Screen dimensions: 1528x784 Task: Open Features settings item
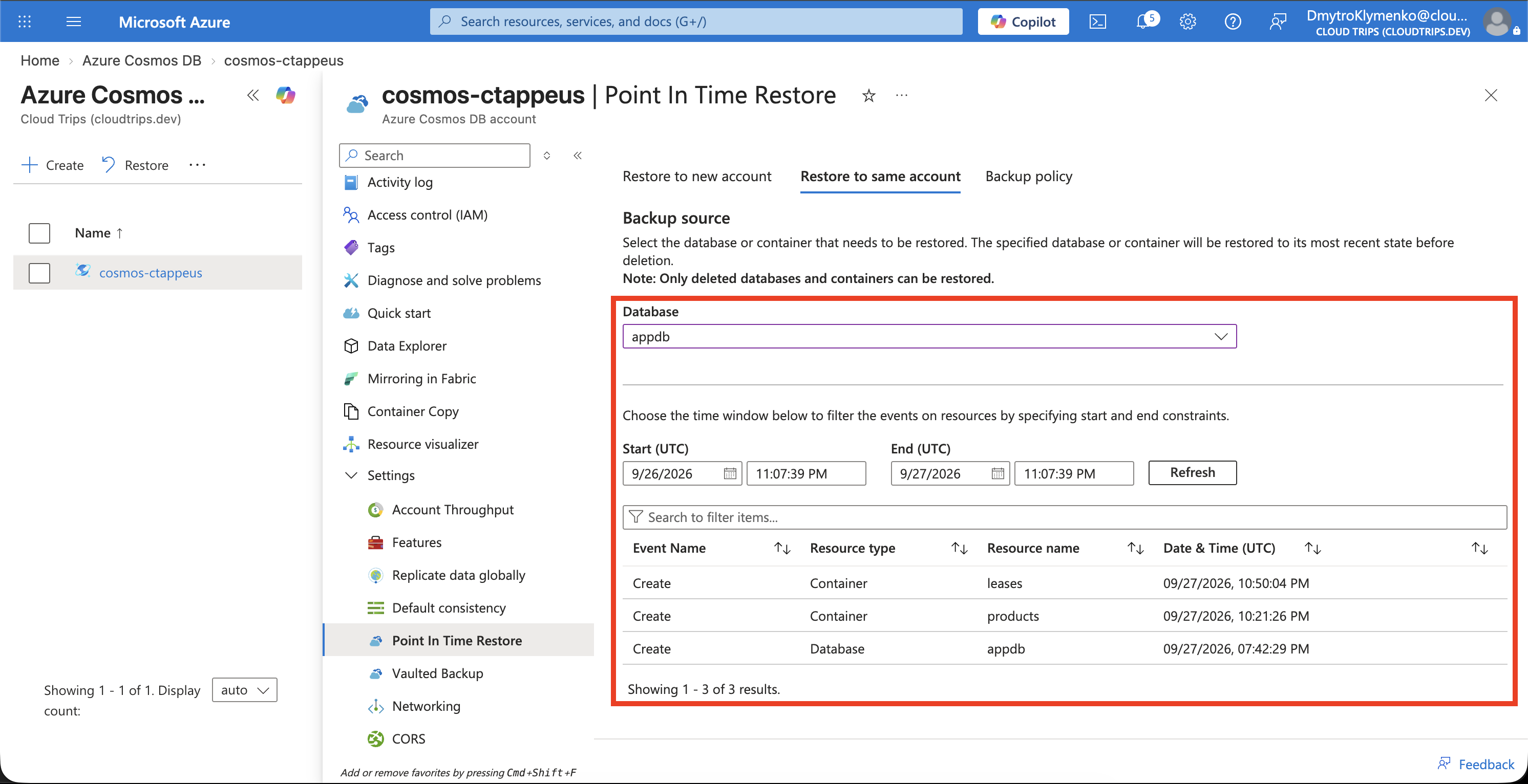(x=416, y=542)
